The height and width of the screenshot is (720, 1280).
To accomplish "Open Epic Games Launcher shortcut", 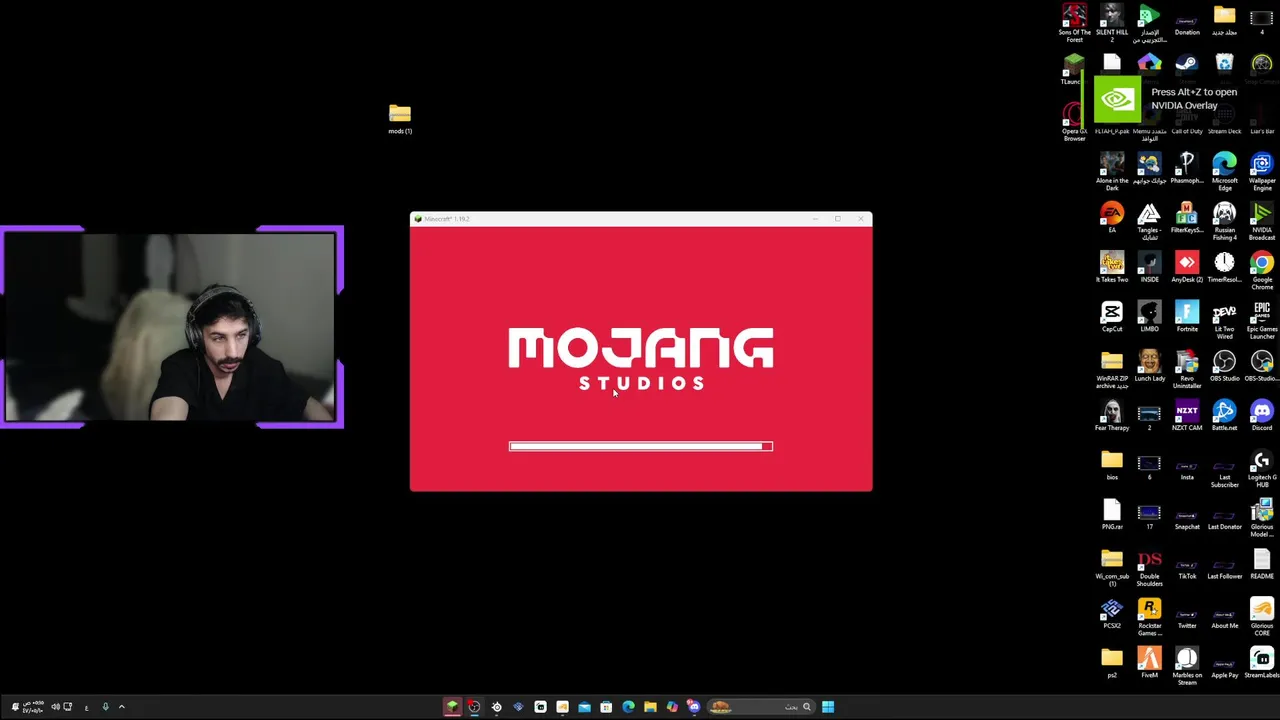I will tap(1262, 320).
